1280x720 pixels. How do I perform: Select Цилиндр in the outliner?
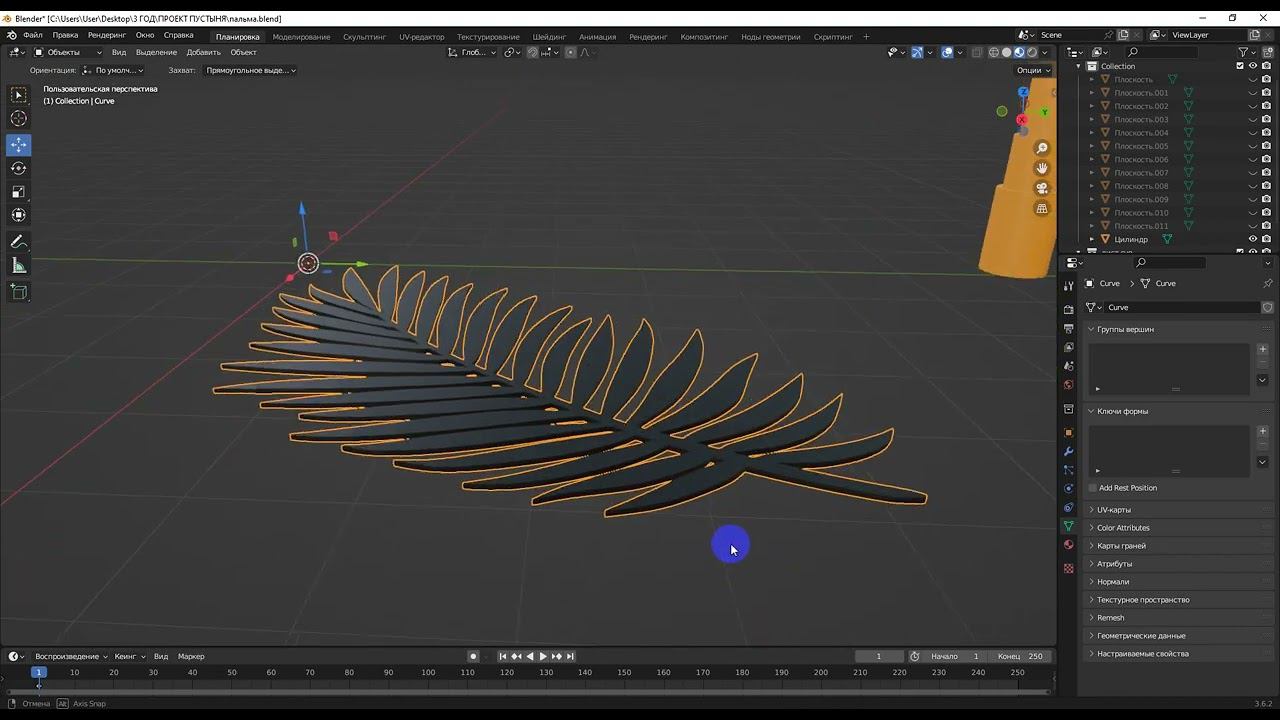(x=1131, y=239)
